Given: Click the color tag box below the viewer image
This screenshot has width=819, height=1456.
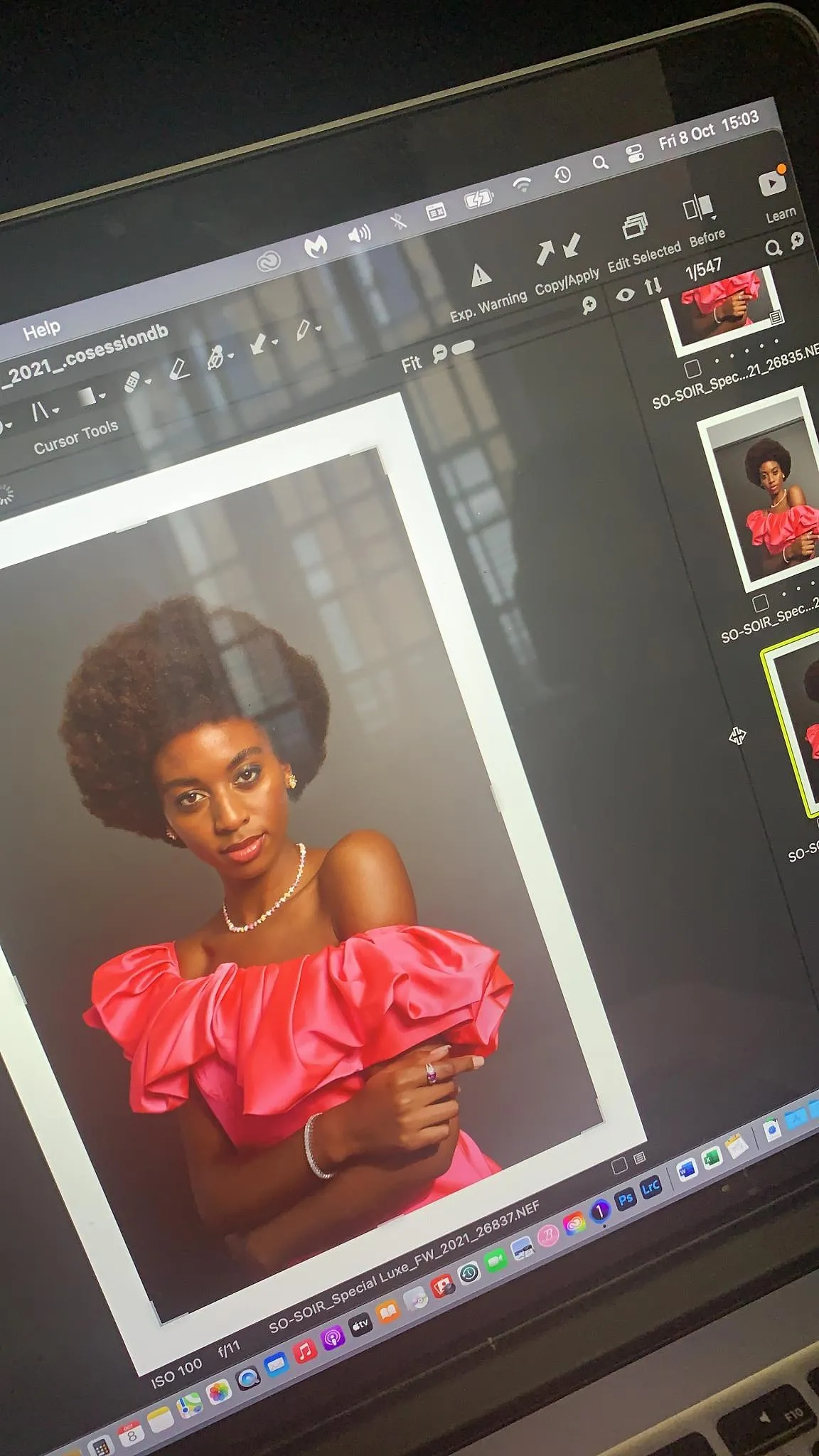Looking at the screenshot, I should coord(619,1165).
